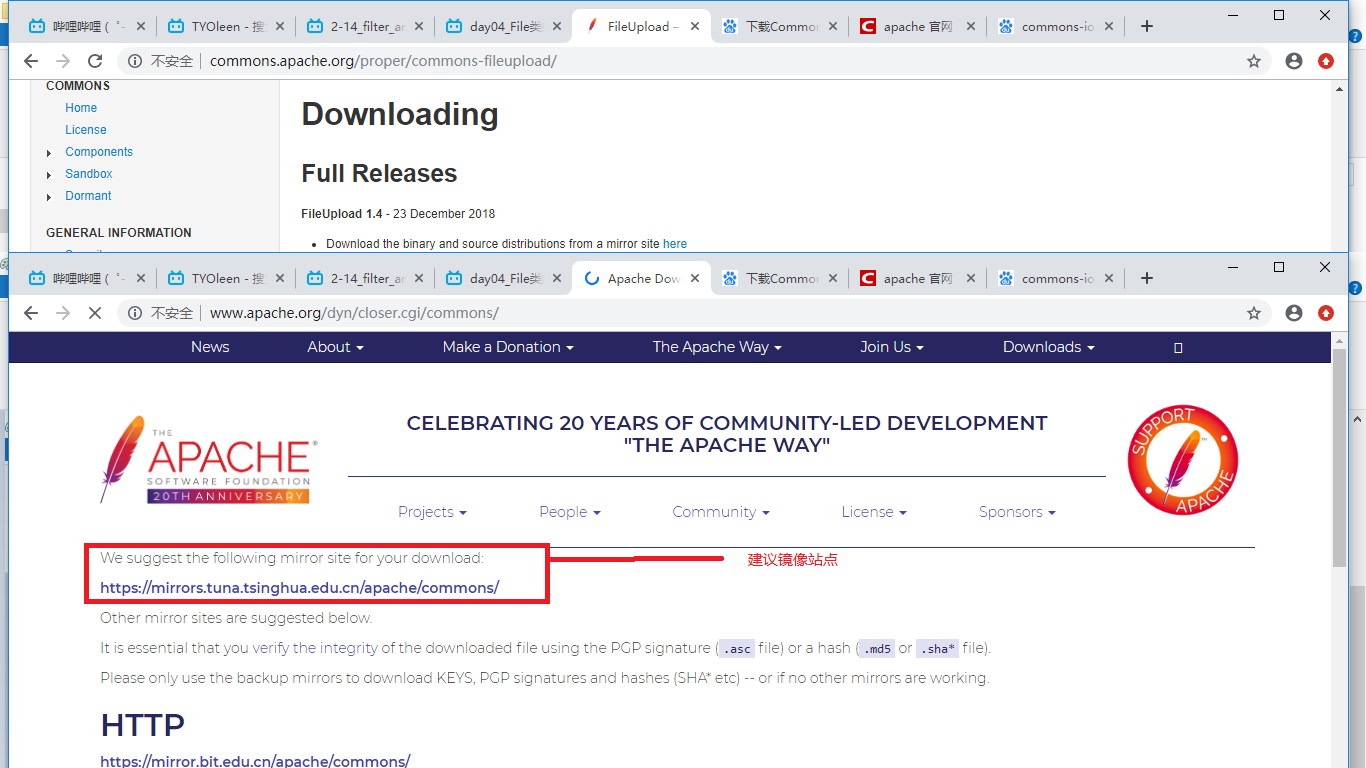
Task: Close the FileUpload tab in the upper window
Action: (x=694, y=27)
